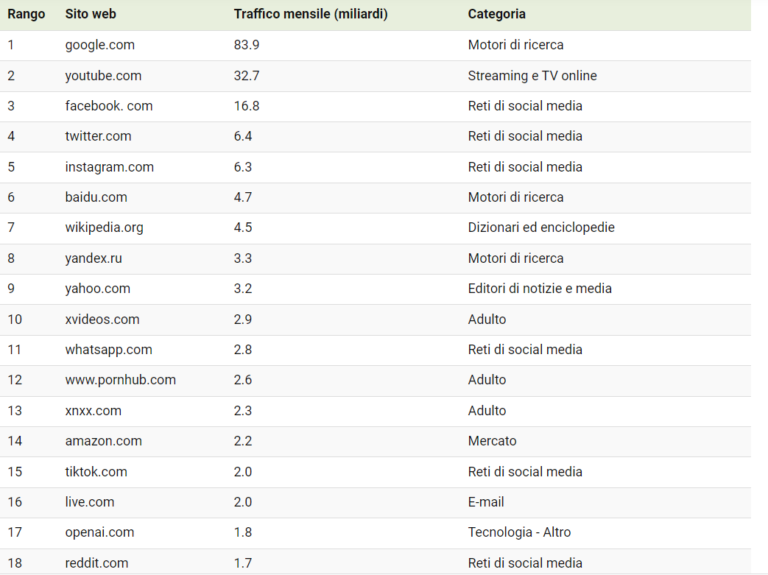The image size is (768, 575).
Task: Click the live.com entry
Action: click(x=90, y=502)
